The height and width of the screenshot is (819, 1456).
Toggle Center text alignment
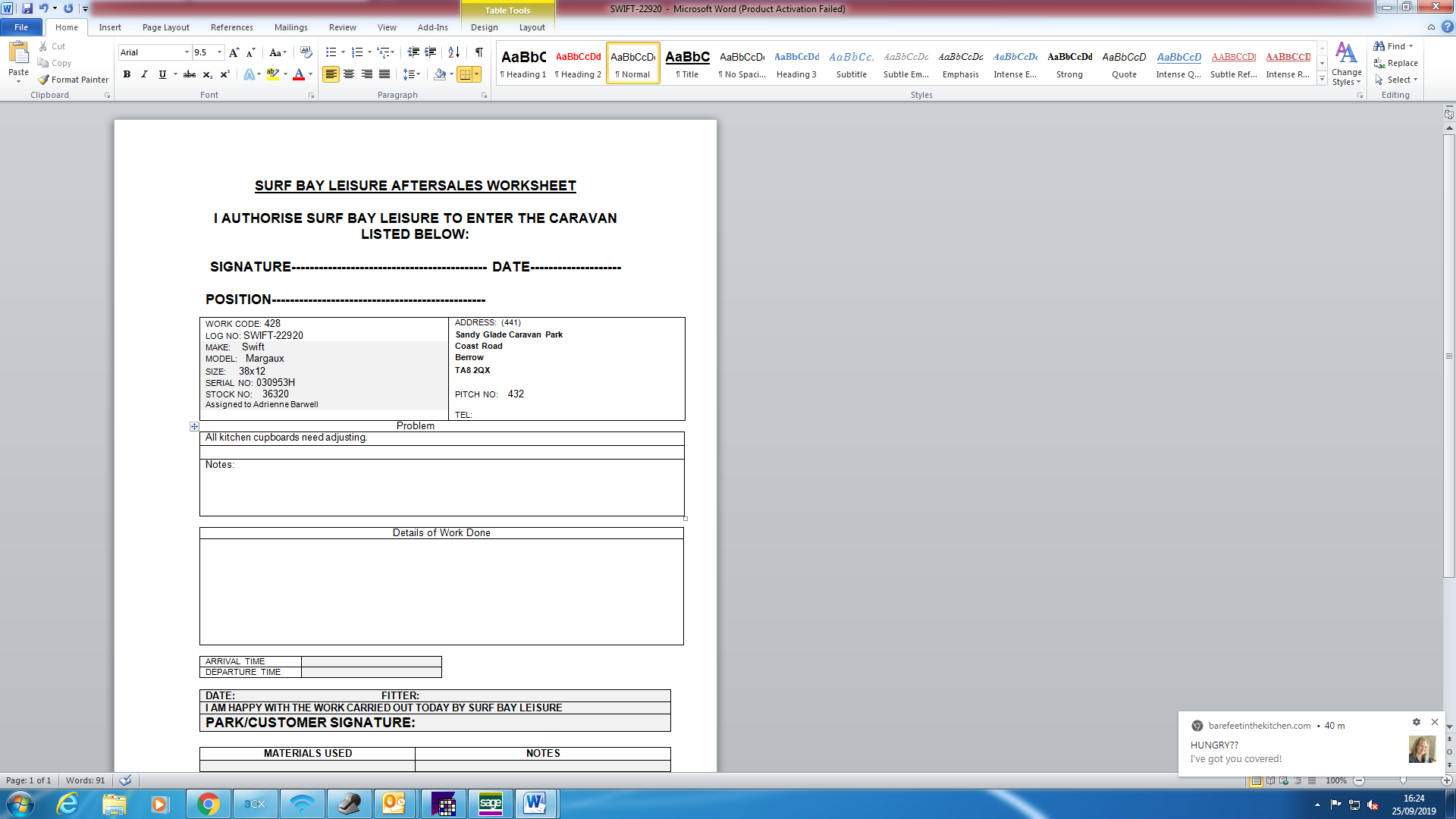[x=349, y=74]
